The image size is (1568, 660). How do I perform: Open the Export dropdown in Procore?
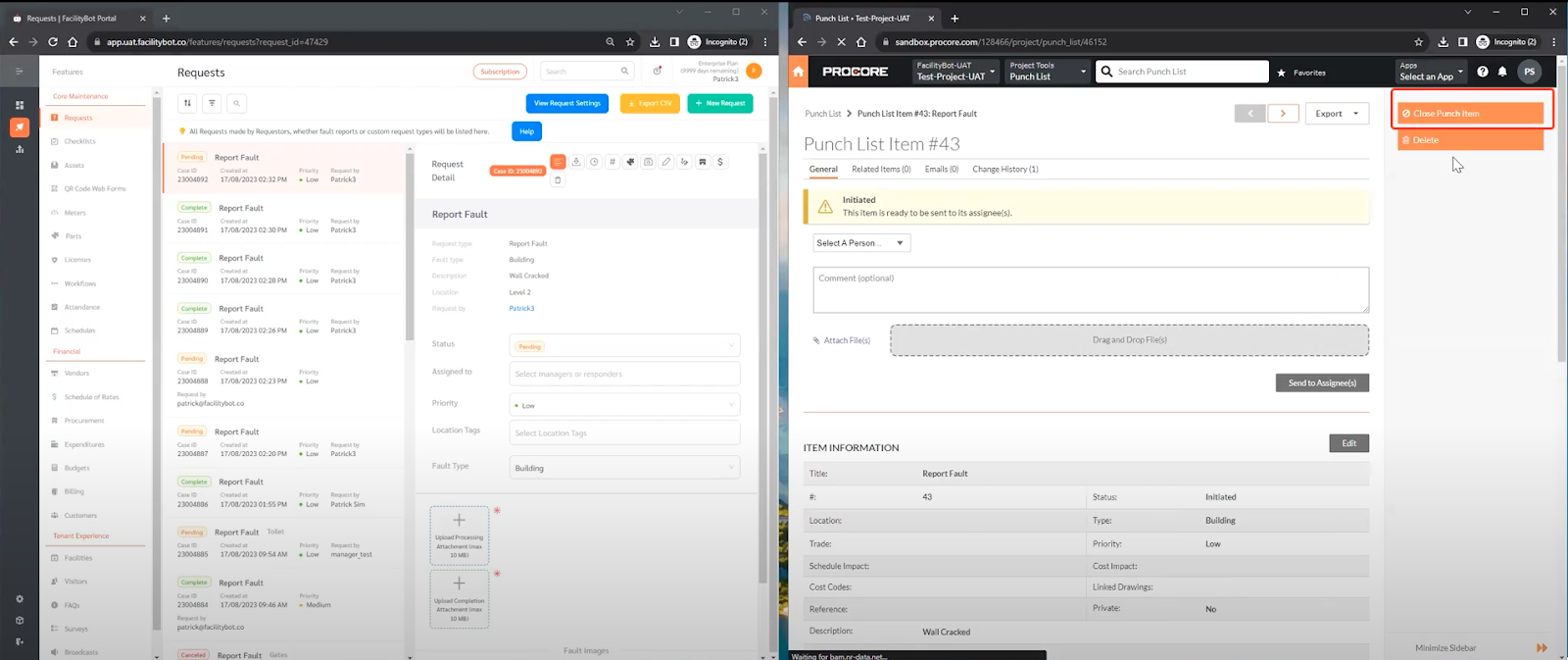click(1337, 114)
